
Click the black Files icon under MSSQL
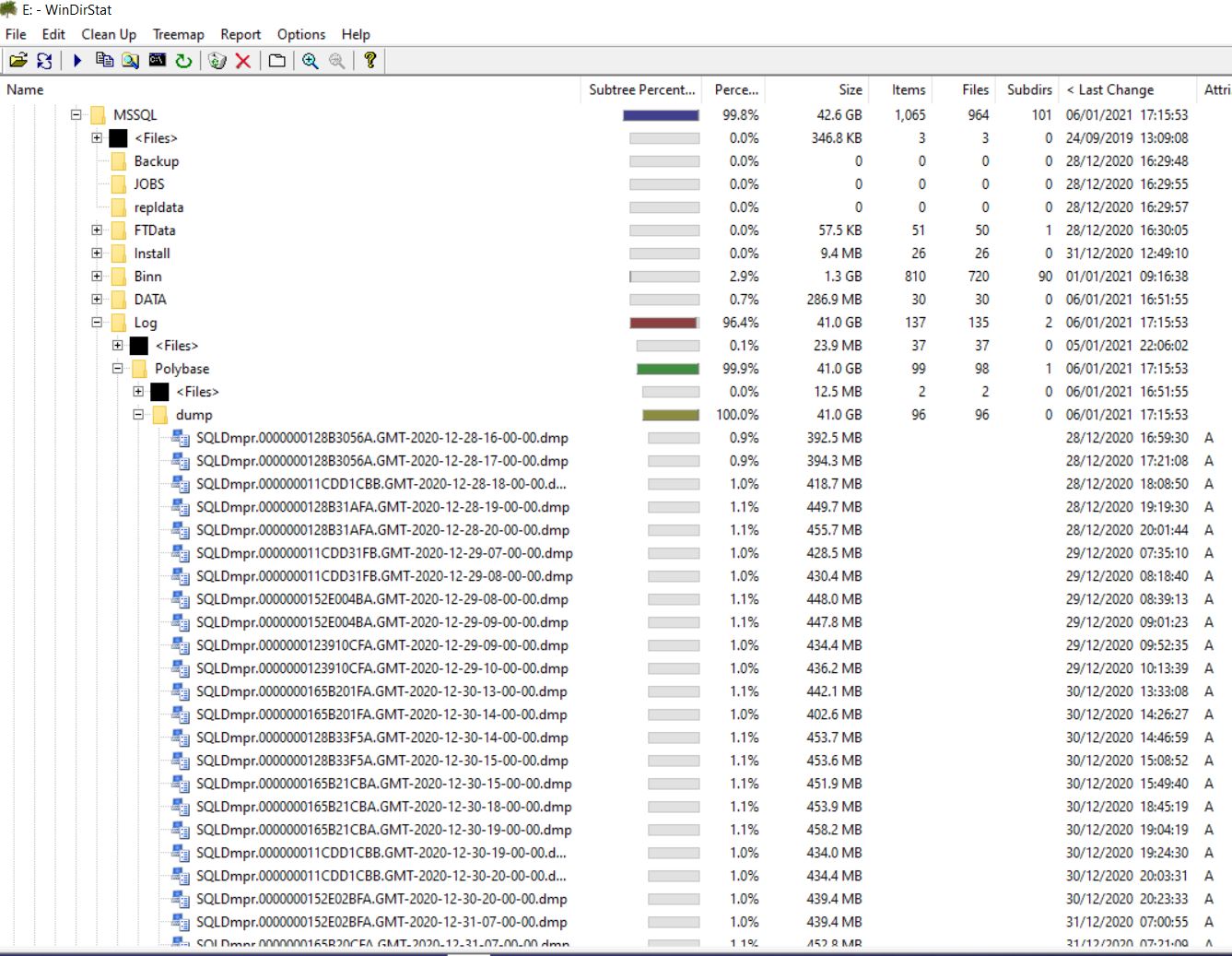[118, 138]
